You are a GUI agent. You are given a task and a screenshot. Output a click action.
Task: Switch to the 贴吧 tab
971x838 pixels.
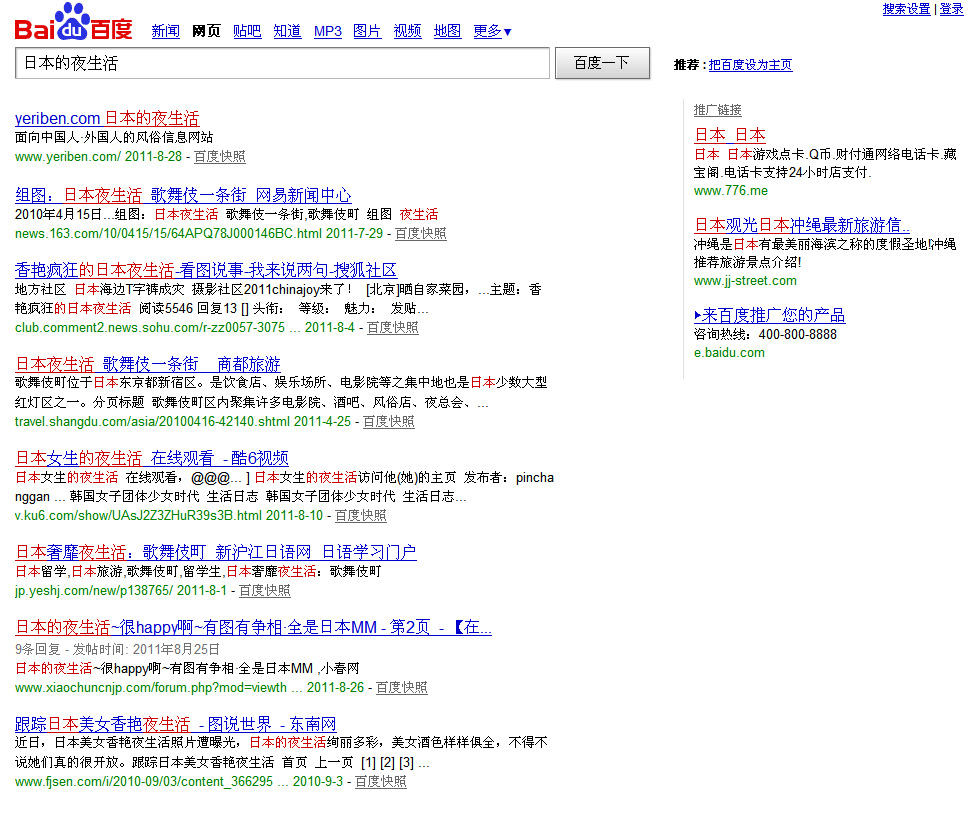pos(247,31)
